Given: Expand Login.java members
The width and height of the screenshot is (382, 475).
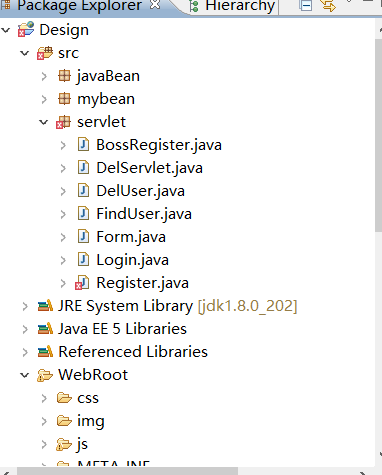Looking at the screenshot, I should tap(63, 260).
